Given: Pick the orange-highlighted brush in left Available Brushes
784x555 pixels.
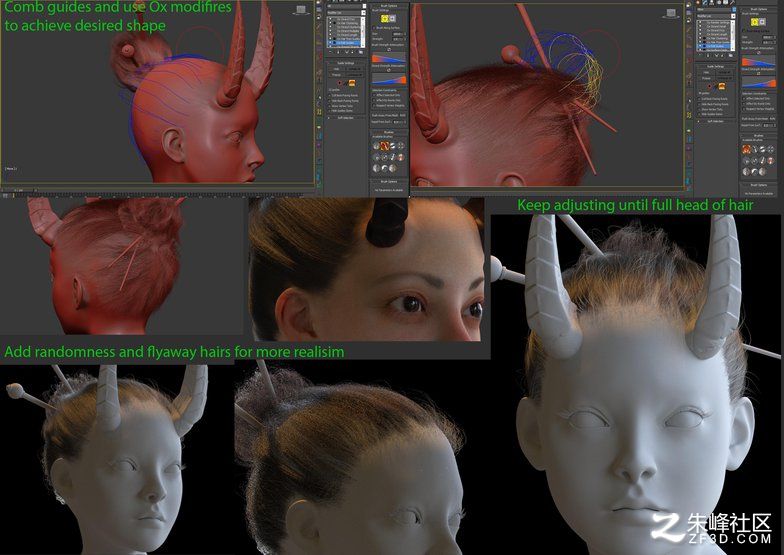Looking at the screenshot, I should click(386, 146).
